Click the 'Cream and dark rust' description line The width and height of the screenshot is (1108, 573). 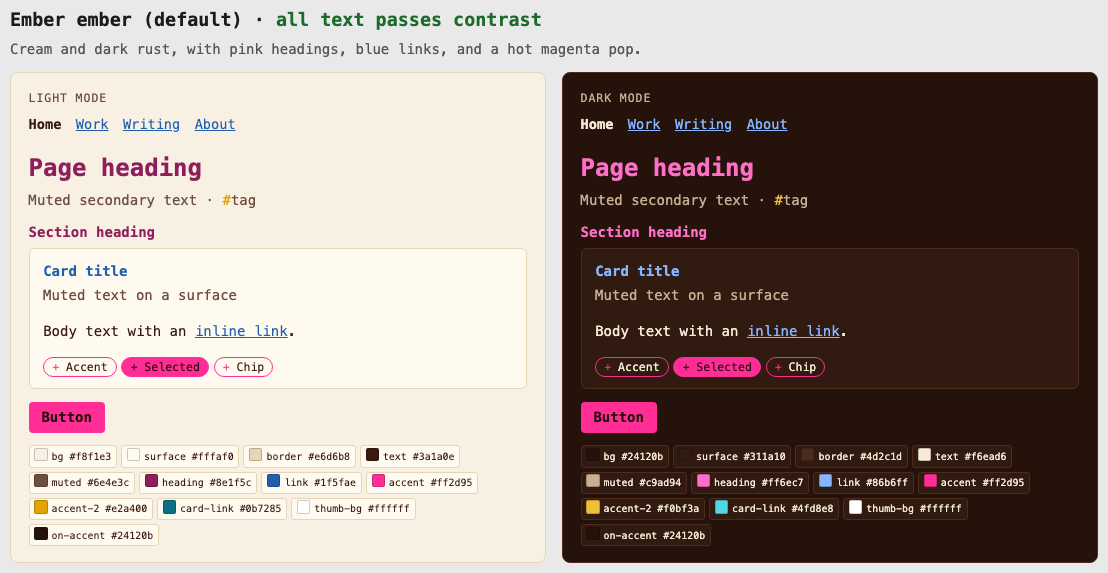326,49
